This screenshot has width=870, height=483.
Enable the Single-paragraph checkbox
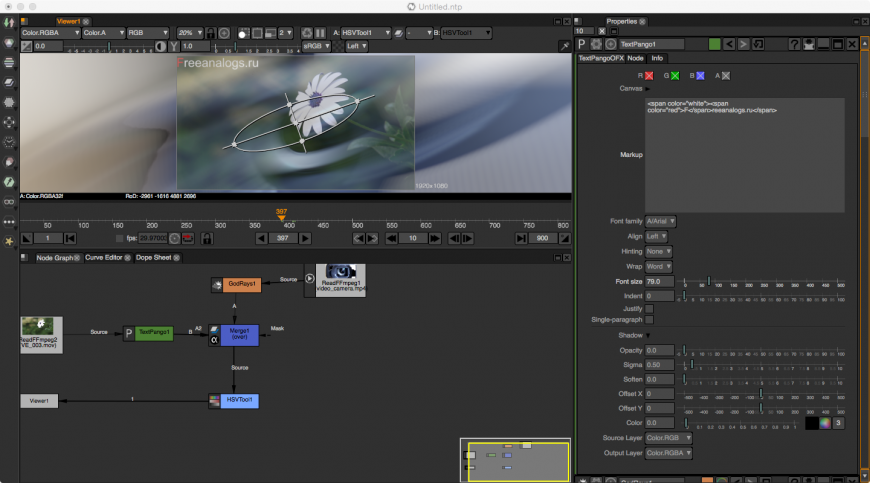(x=649, y=320)
